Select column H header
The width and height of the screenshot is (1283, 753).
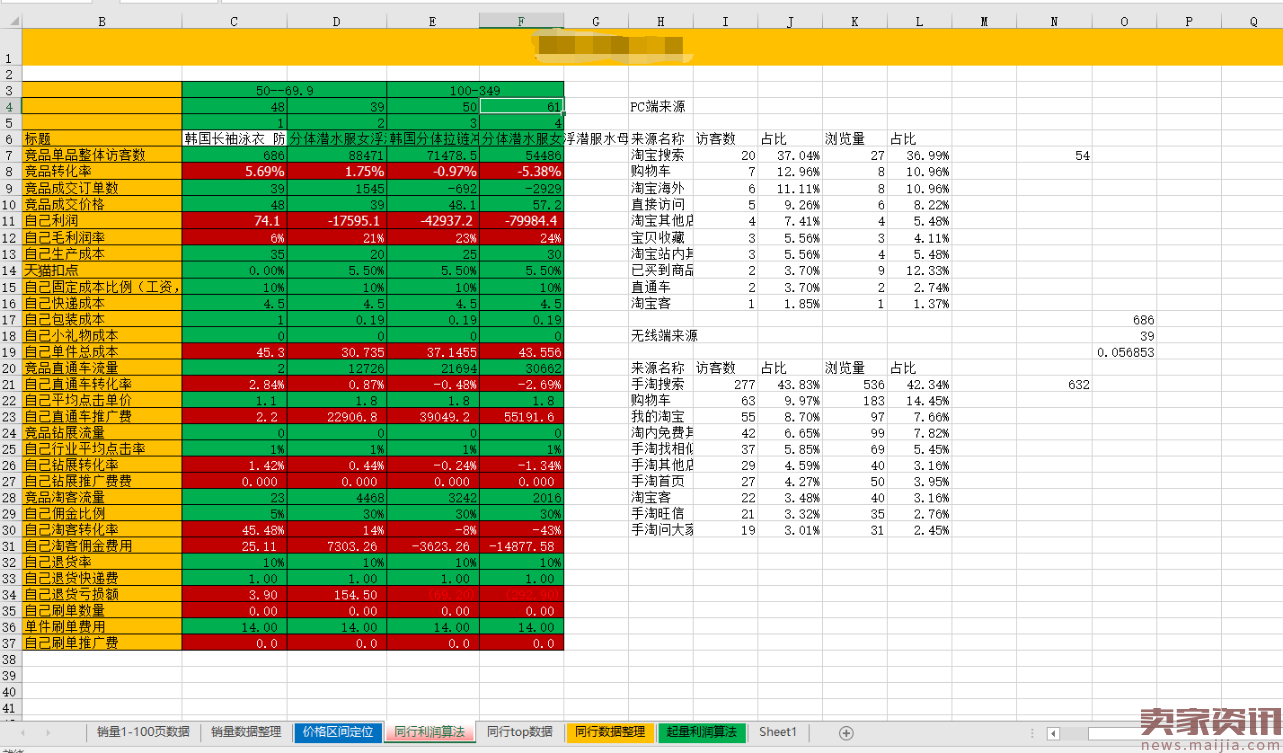[661, 21]
